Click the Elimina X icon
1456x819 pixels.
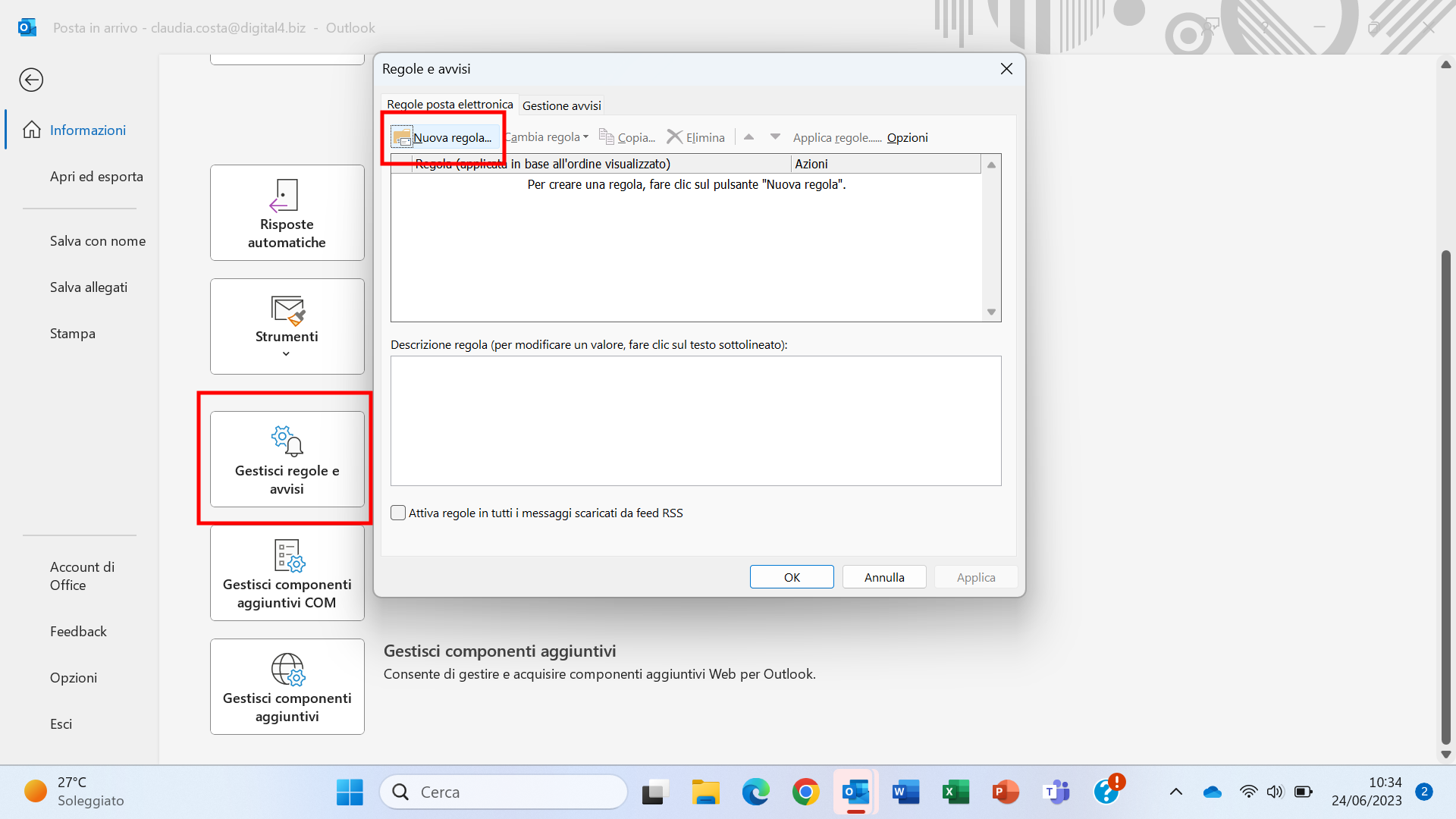click(x=674, y=136)
